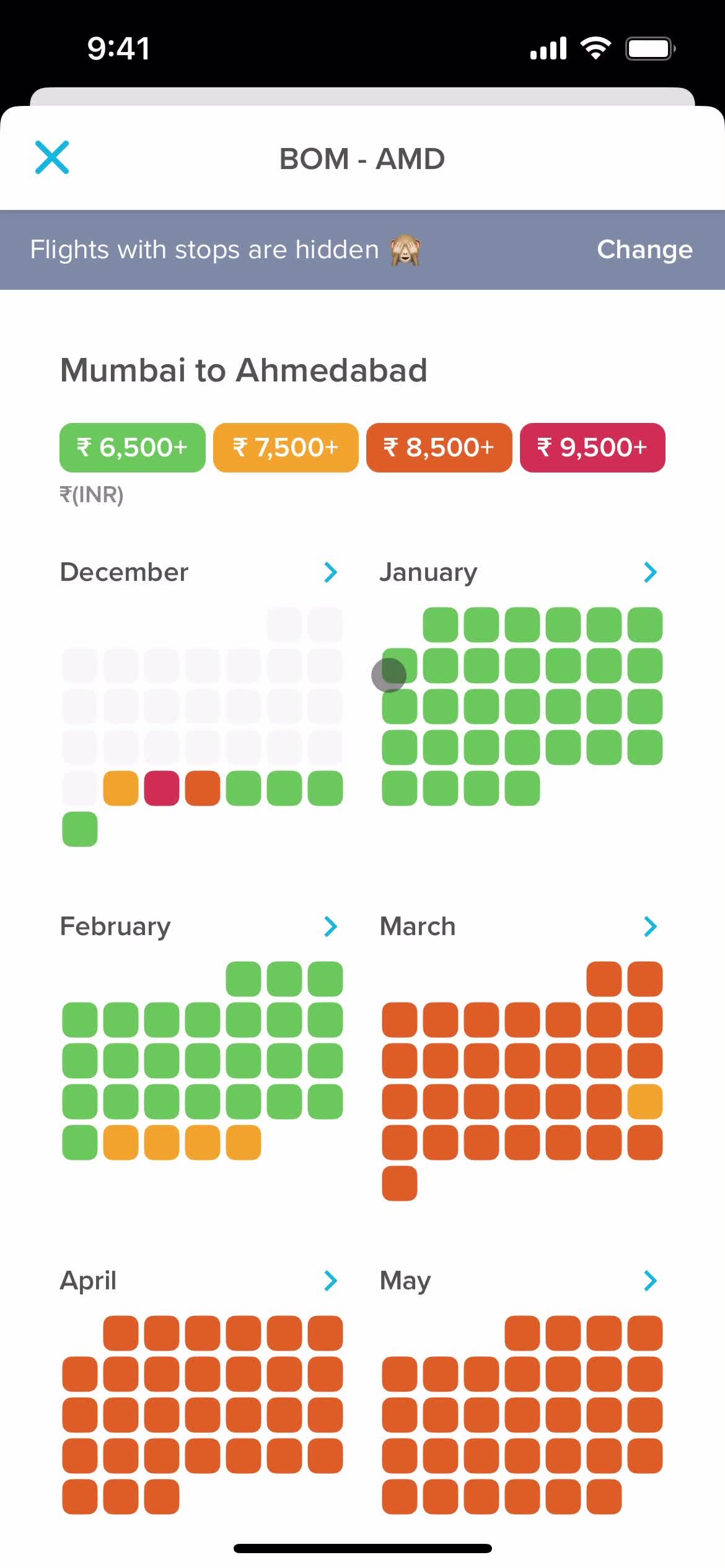Tap Change to show flights with stops
This screenshot has height=1568, width=725.
[x=644, y=250]
